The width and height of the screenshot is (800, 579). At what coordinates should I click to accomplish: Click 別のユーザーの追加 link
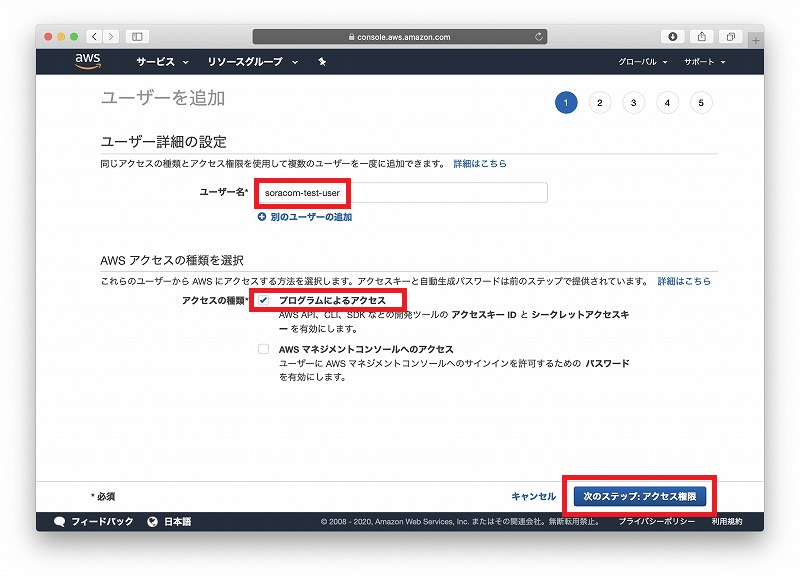pos(311,217)
